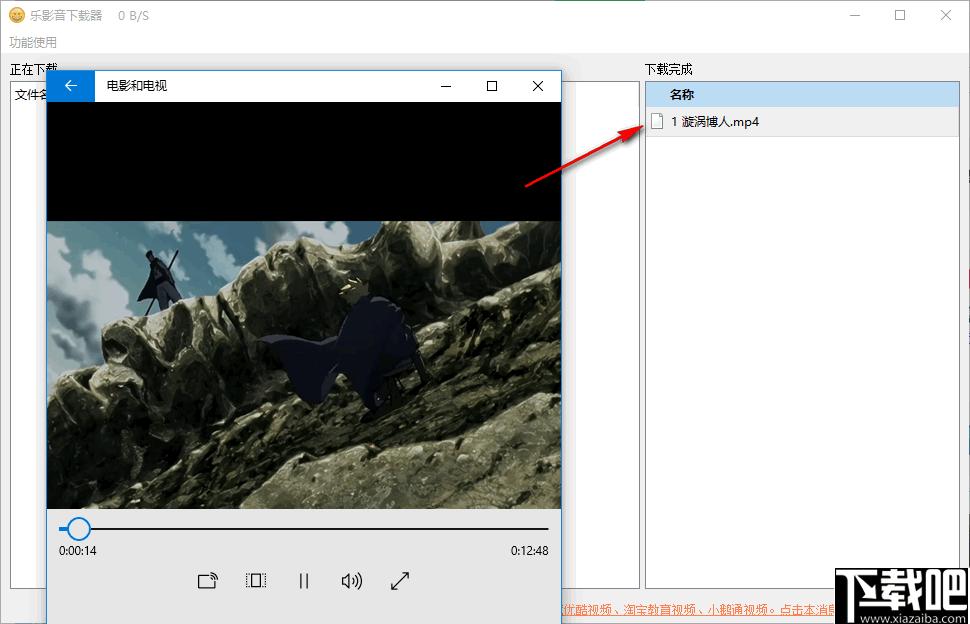Click the 下载完成 panel label
Screen dimensions: 970x624
point(669,69)
